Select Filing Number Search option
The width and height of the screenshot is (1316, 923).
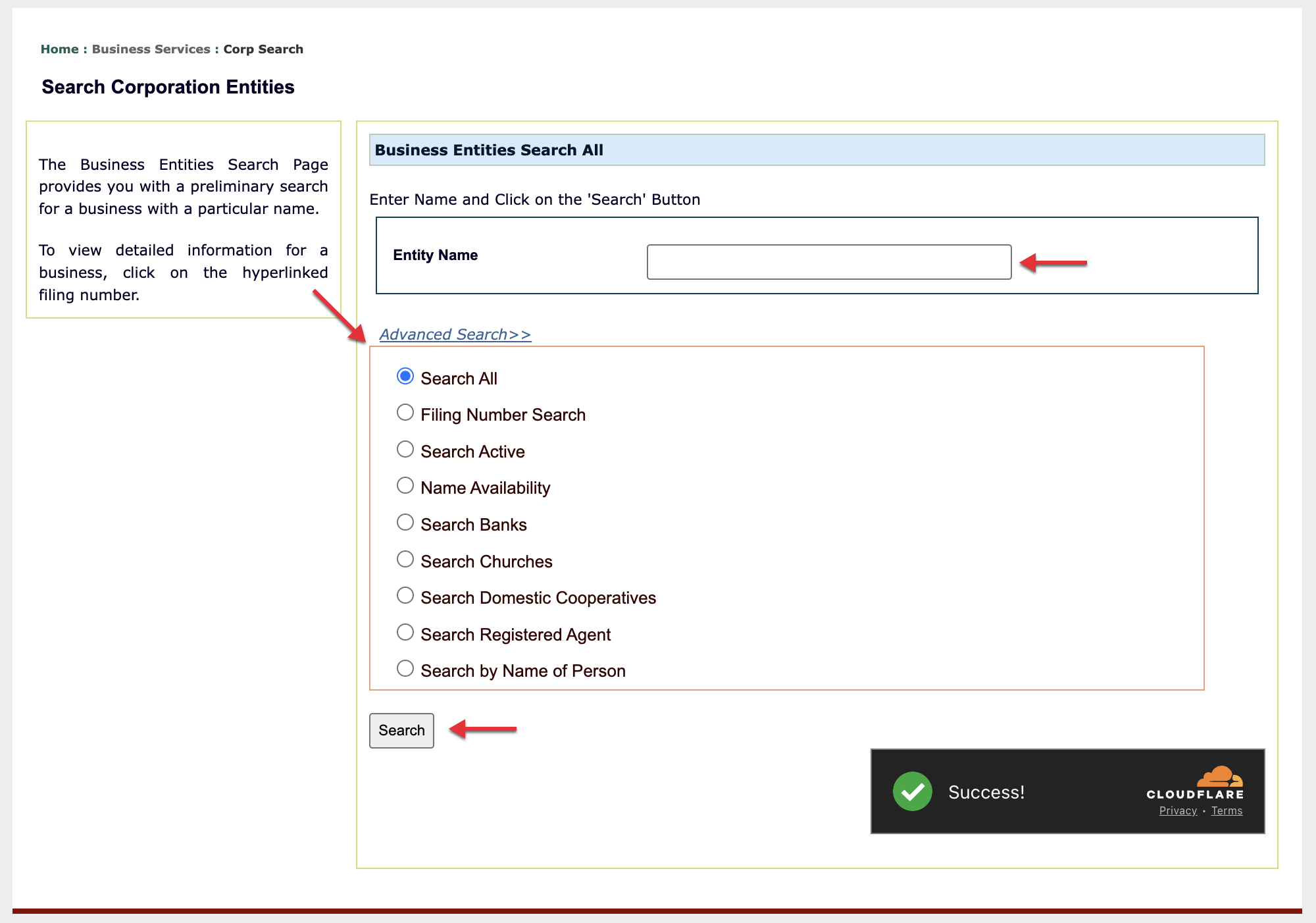(405, 413)
